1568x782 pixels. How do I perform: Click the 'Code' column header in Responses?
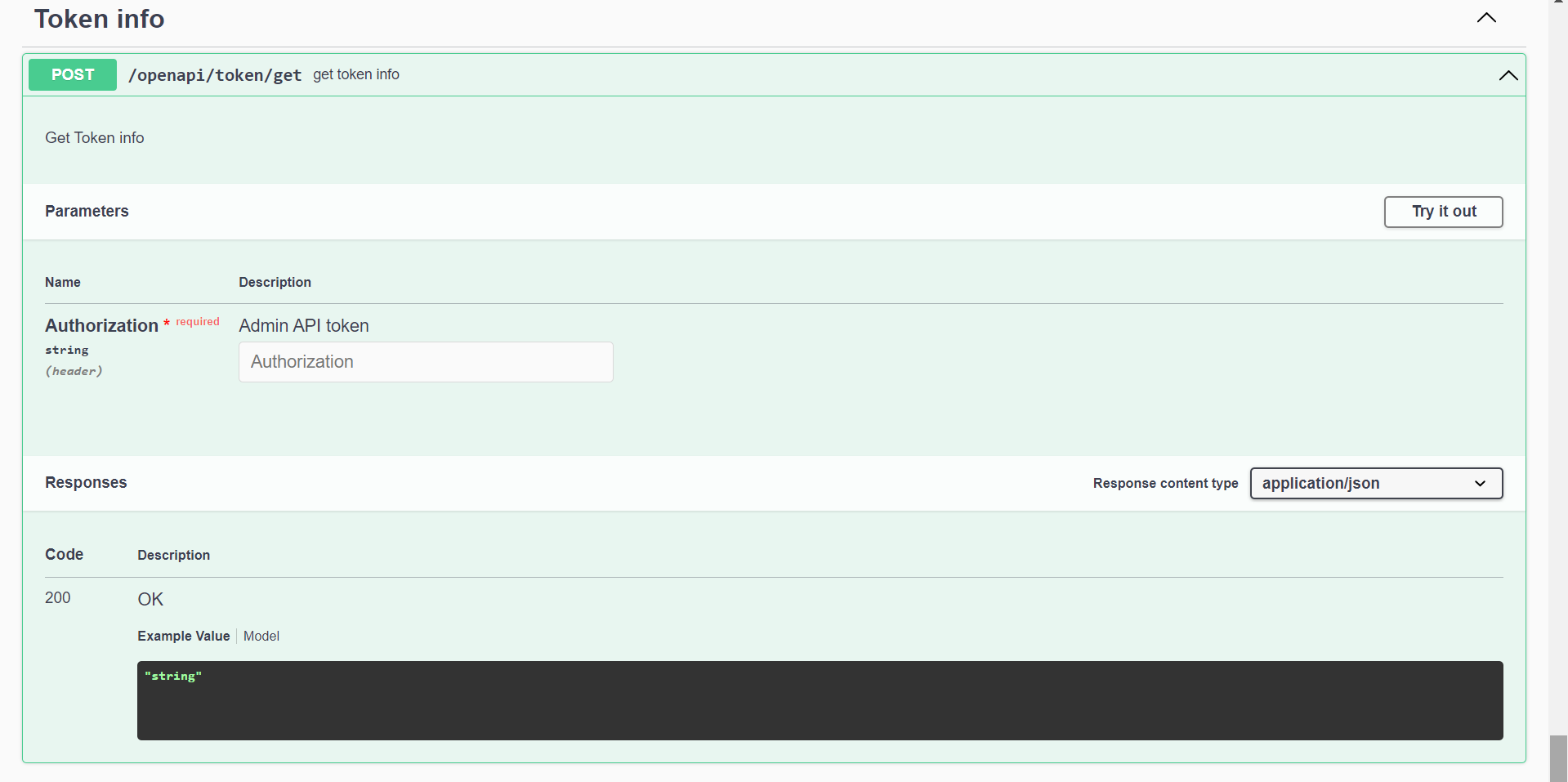(65, 554)
